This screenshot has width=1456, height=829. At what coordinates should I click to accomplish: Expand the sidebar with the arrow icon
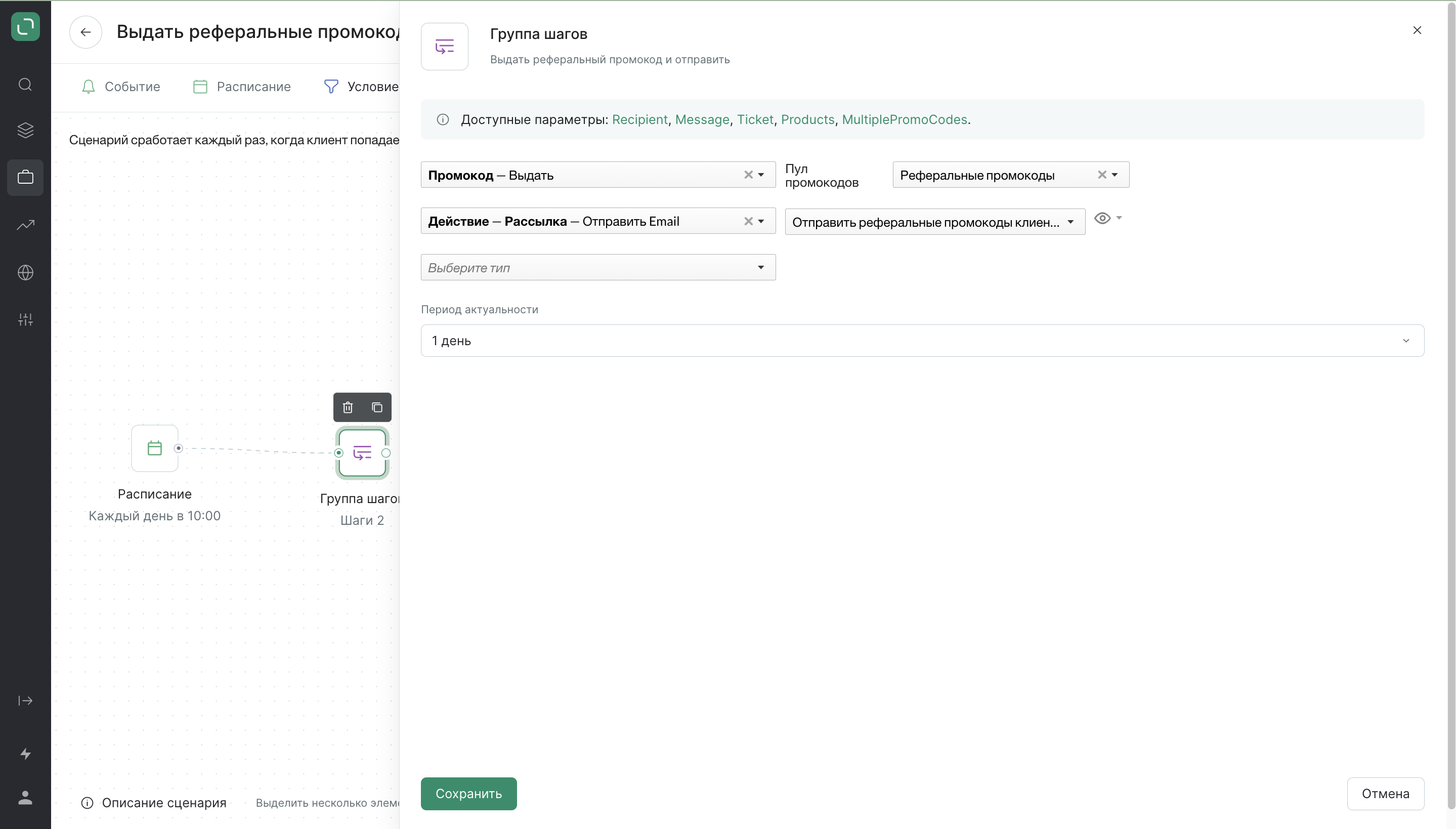point(25,700)
